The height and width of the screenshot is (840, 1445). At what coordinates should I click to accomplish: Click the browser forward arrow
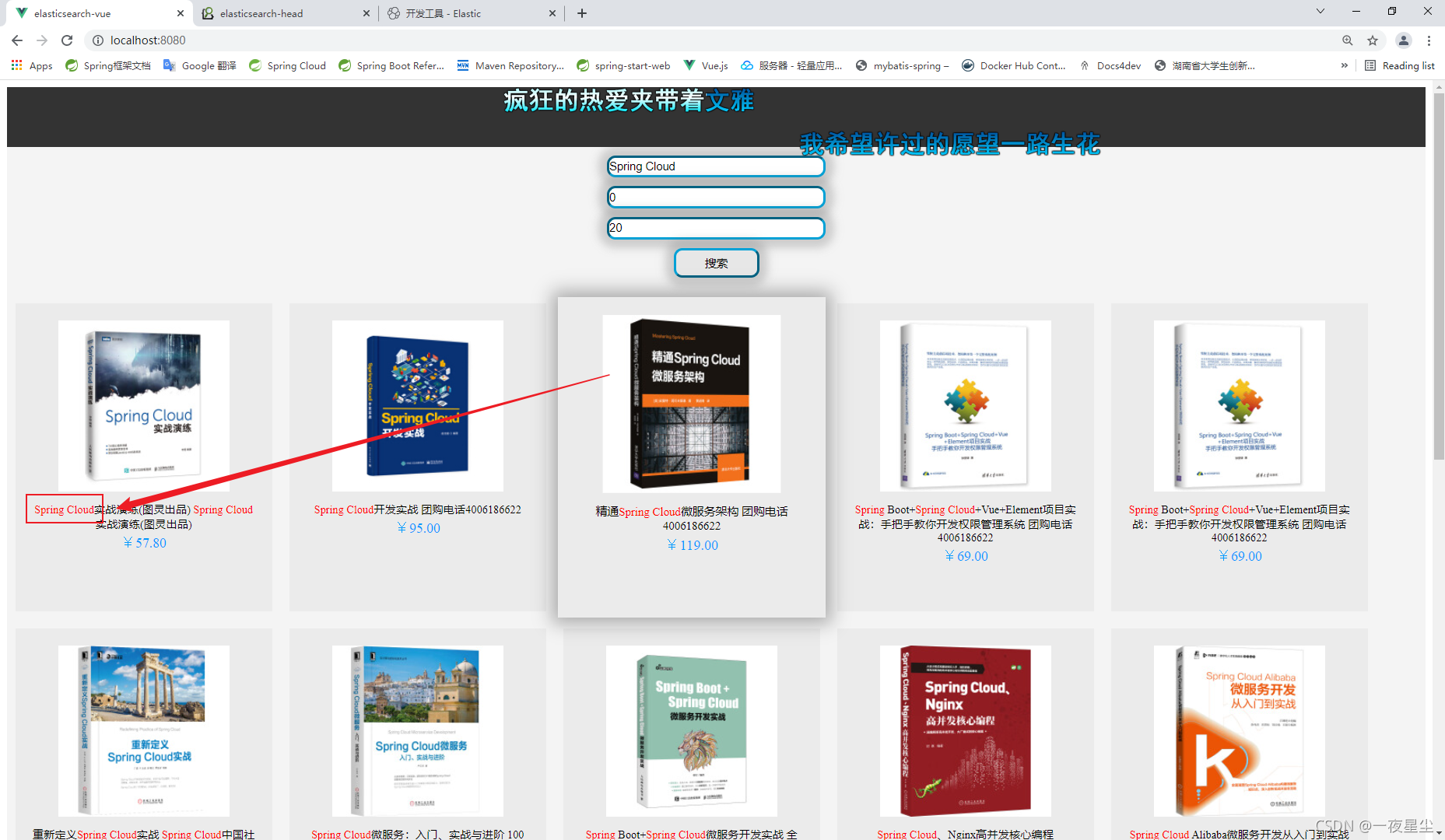click(42, 40)
